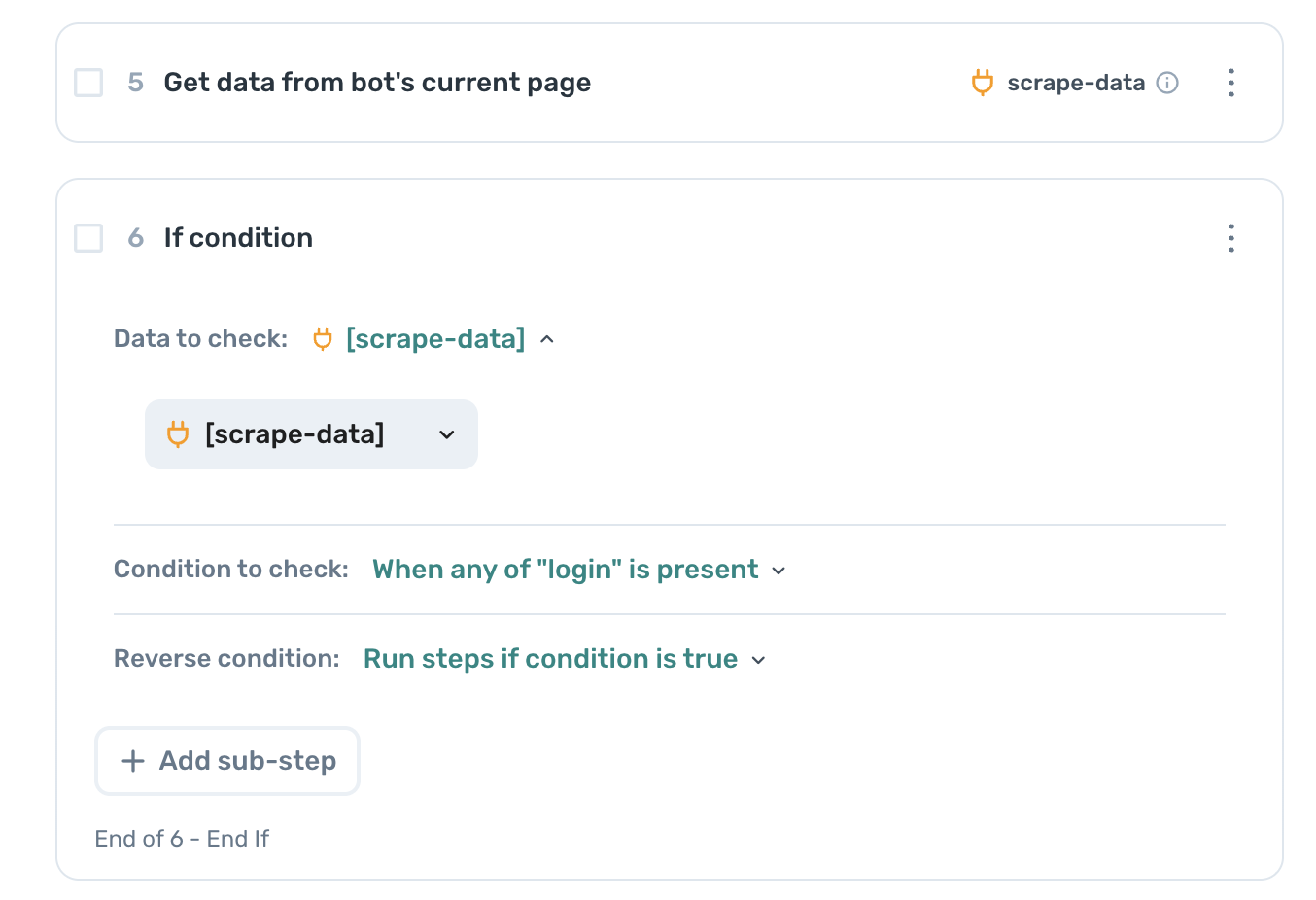Click the 'Get data from bot's current page' title
Image resolution: width=1316 pixels, height=900 pixels.
[377, 83]
